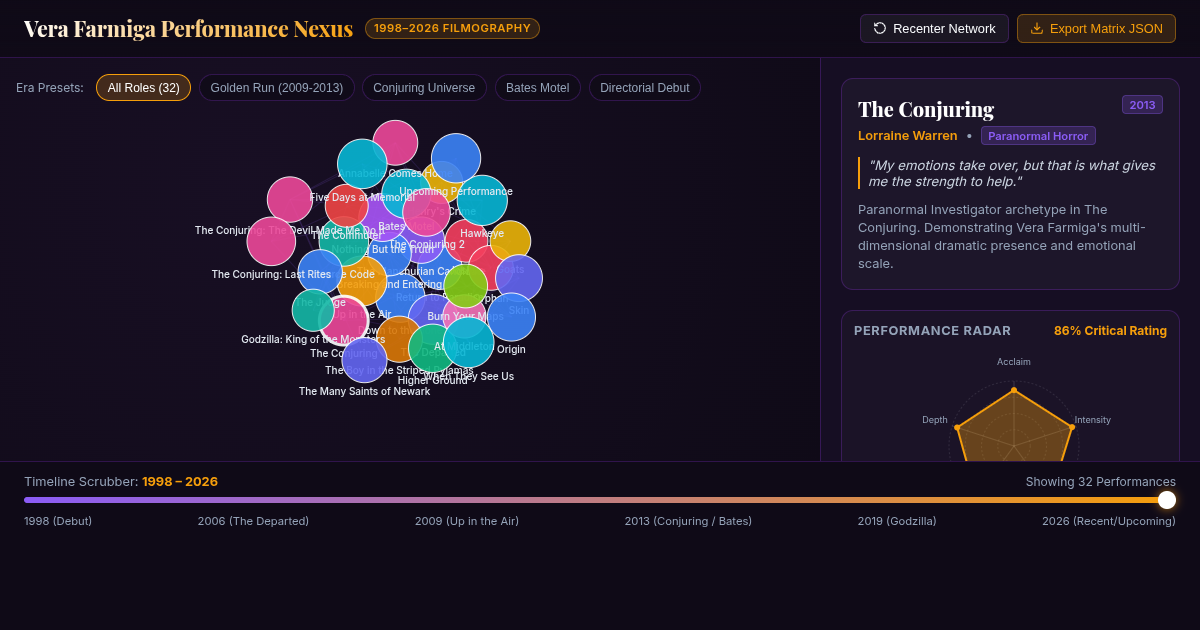Image resolution: width=1200 pixels, height=630 pixels.
Task: Click the Vera Farmiga Performance Nexus title
Action: (188, 28)
